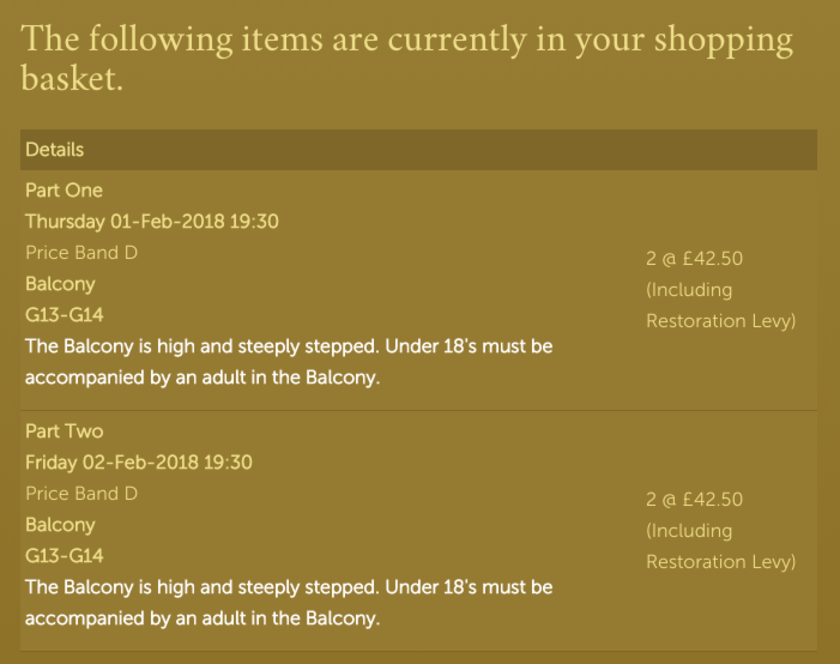Click the Balcony steepness warning in Part Two
This screenshot has height=664, width=840.
coord(289,602)
